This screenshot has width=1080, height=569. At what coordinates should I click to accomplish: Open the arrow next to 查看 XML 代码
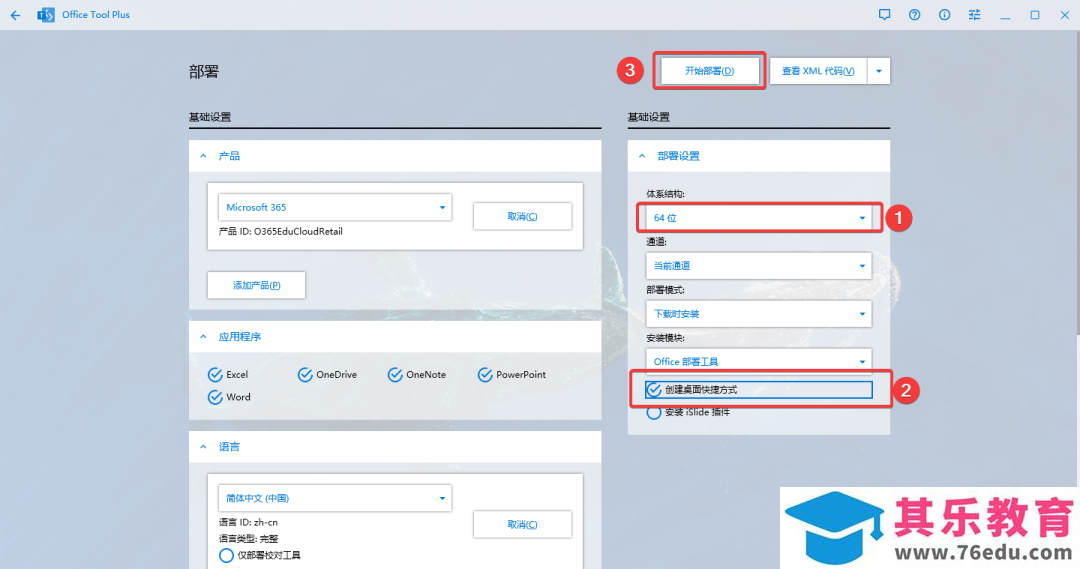coord(879,71)
